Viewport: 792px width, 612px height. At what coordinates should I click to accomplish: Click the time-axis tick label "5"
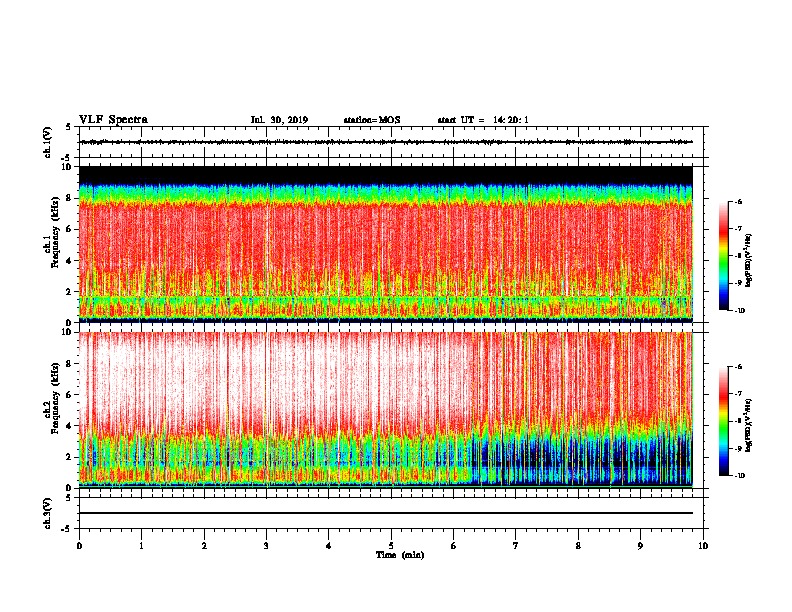point(391,546)
